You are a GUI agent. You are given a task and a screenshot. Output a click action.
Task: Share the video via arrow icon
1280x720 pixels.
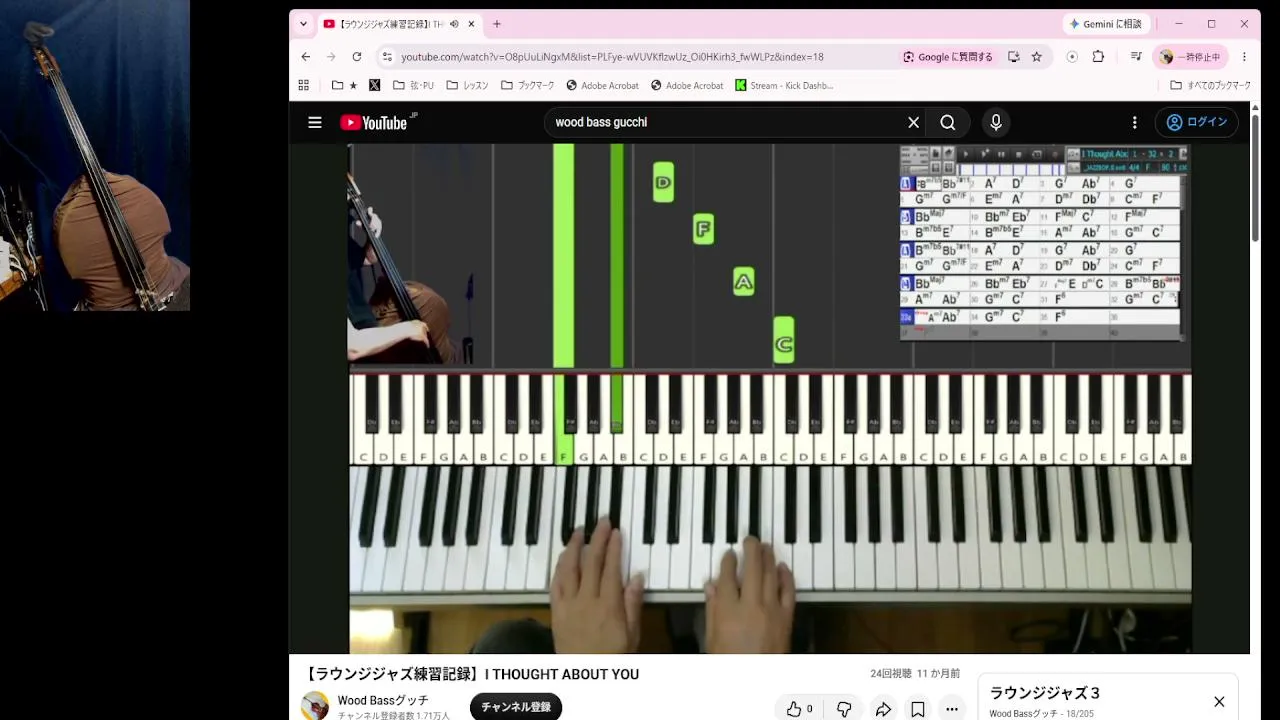point(883,709)
